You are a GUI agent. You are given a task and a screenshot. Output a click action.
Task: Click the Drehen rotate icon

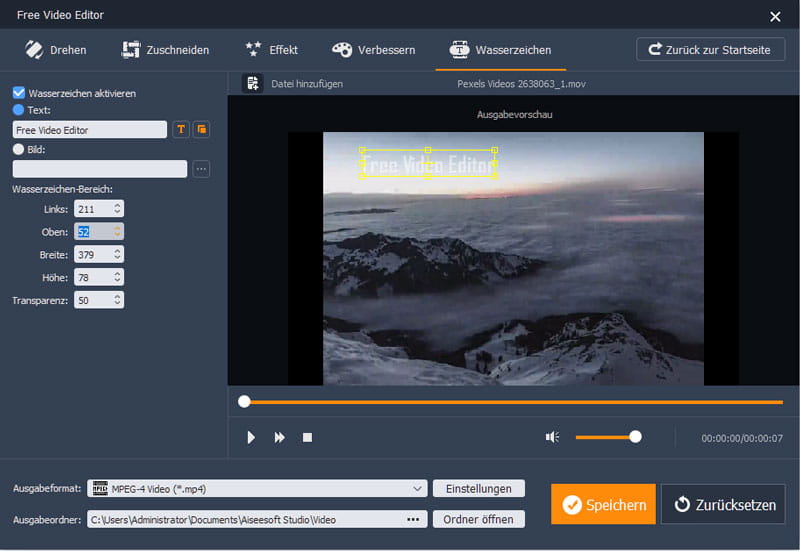(34, 50)
